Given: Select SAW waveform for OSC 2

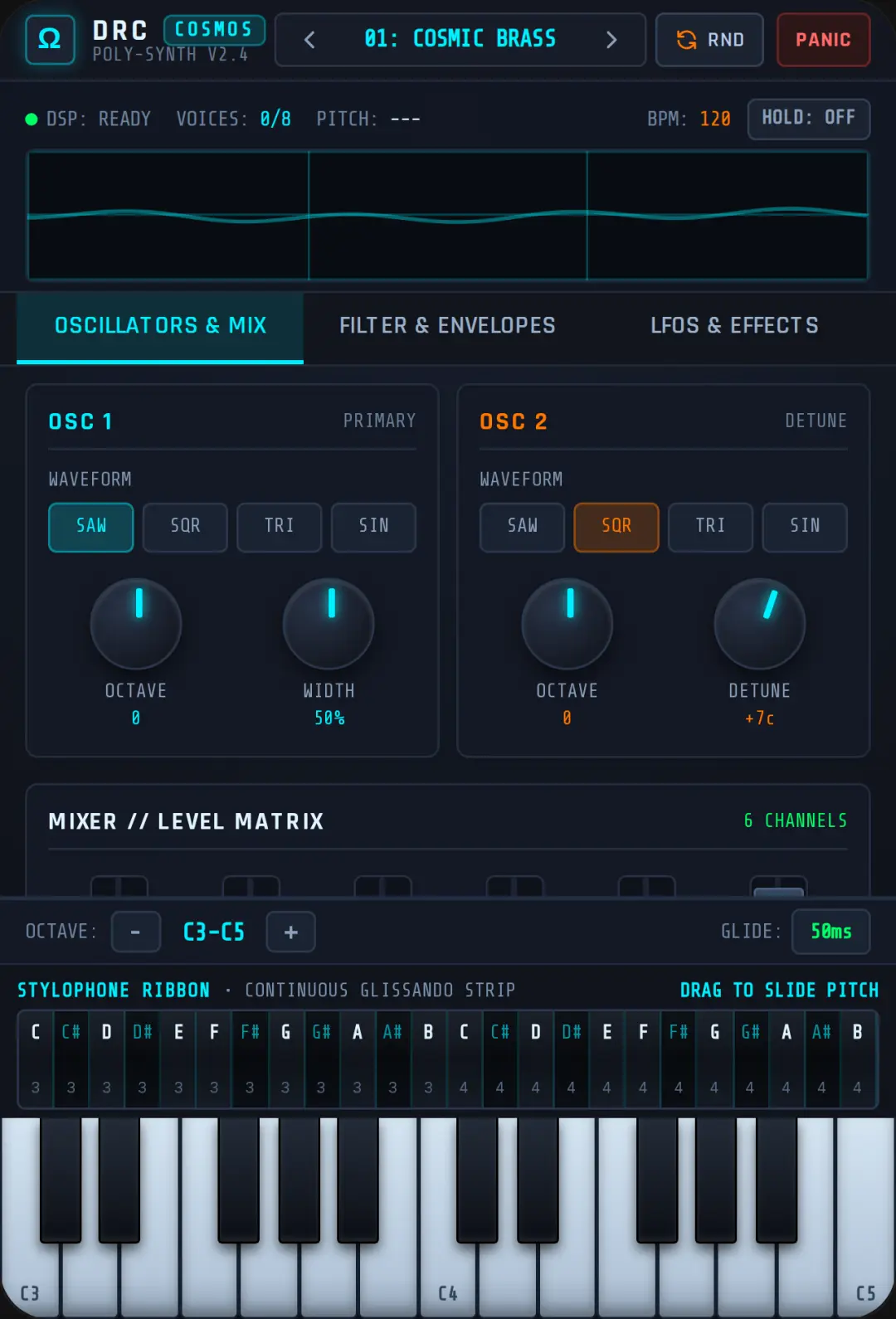Looking at the screenshot, I should coord(522,527).
